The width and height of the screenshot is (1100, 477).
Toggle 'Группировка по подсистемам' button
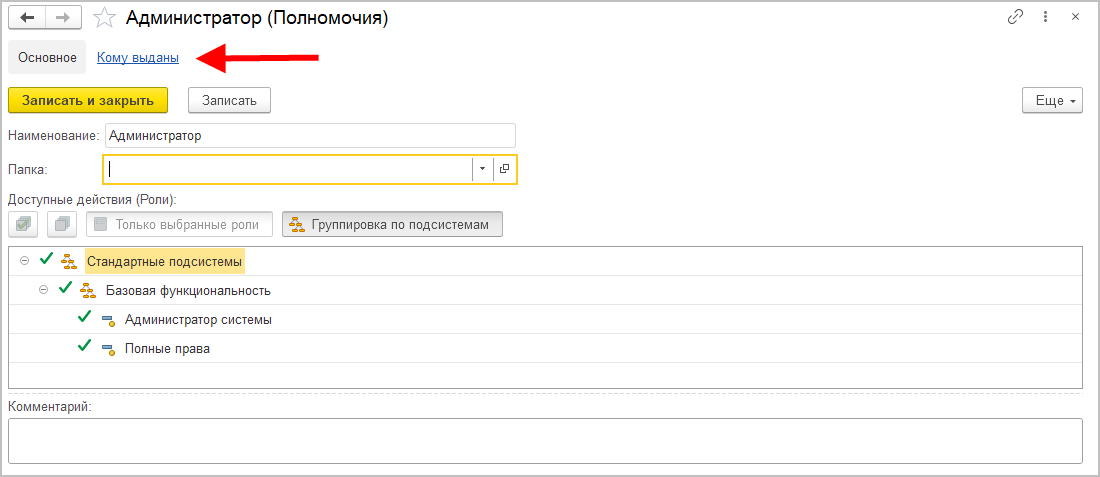coord(392,224)
